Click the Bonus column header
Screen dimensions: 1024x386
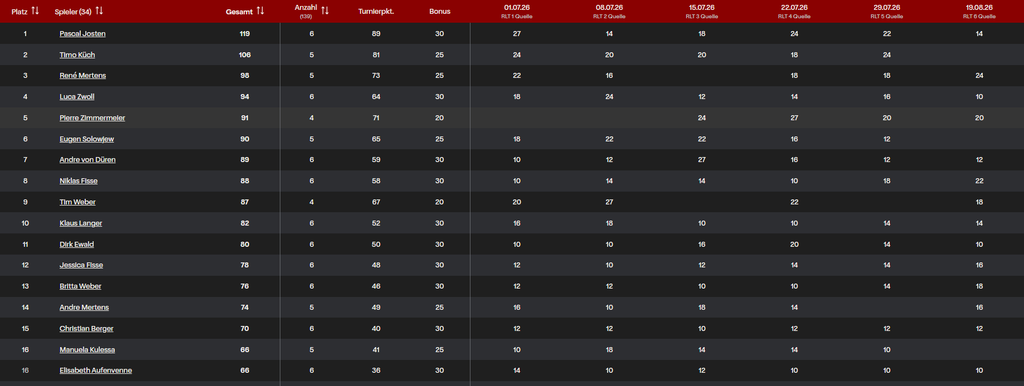click(x=440, y=11)
